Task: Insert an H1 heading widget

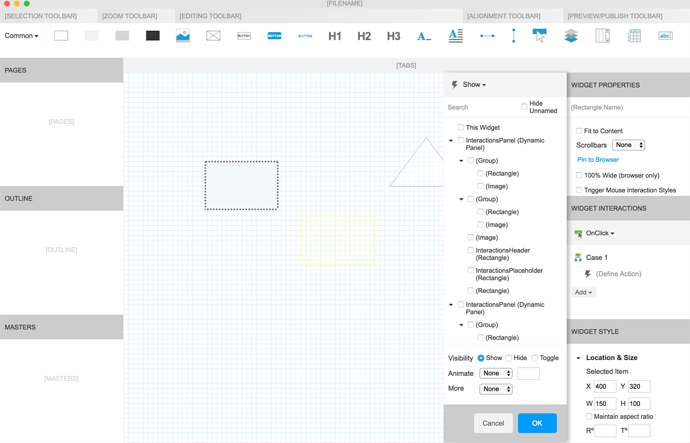Action: [335, 36]
